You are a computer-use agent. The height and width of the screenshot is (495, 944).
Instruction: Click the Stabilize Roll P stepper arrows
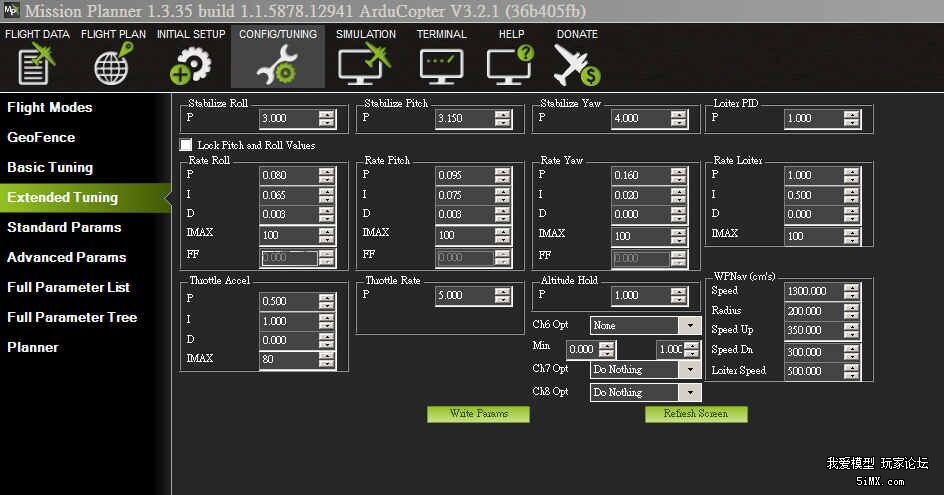[x=326, y=119]
